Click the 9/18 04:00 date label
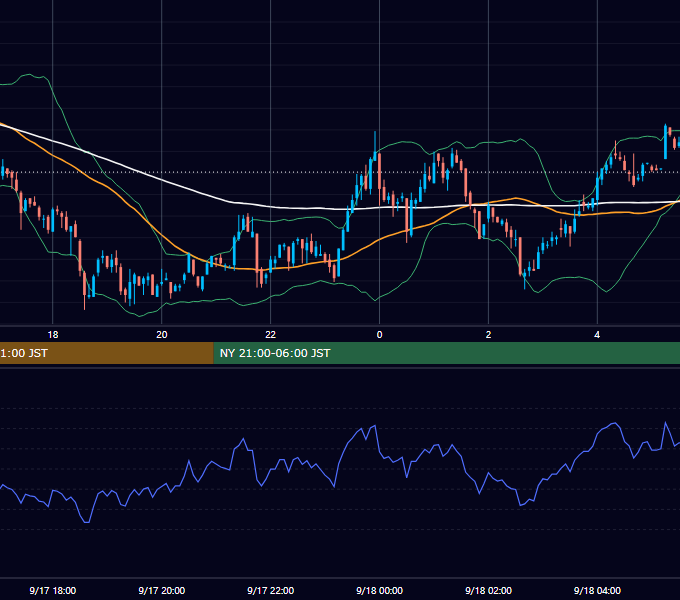This screenshot has height=600, width=680. (x=597, y=590)
